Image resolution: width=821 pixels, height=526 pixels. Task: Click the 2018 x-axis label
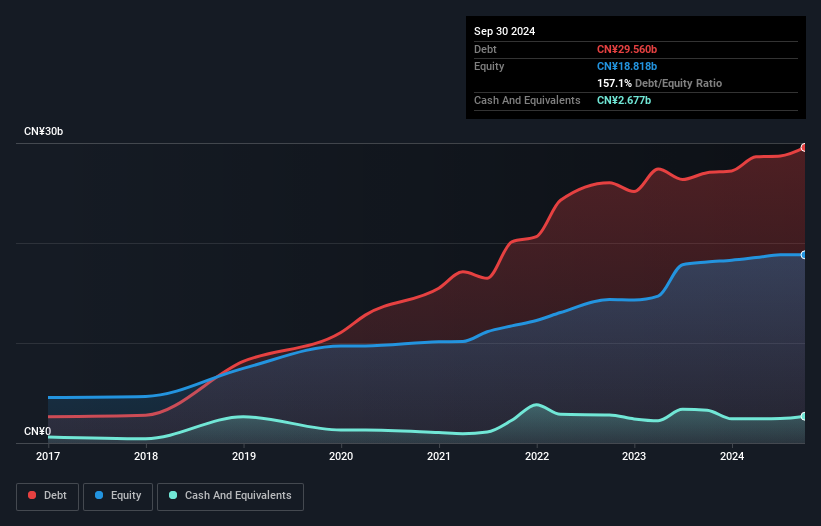pos(146,456)
